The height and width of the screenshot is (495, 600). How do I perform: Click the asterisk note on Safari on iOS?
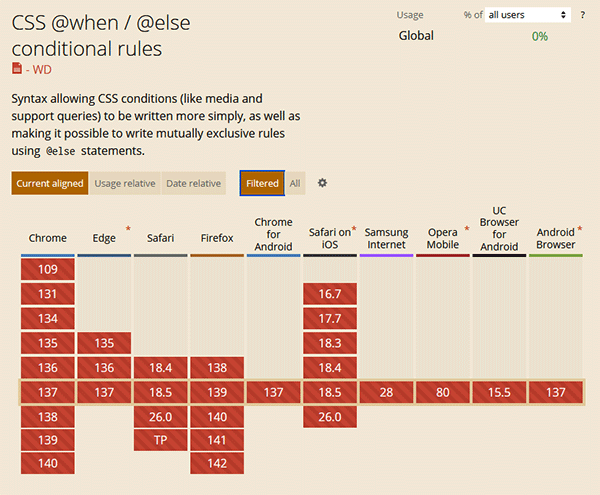(353, 230)
